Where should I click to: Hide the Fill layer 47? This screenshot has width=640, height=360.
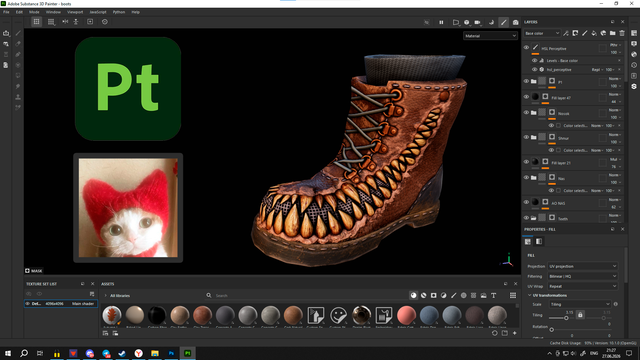pos(527,97)
